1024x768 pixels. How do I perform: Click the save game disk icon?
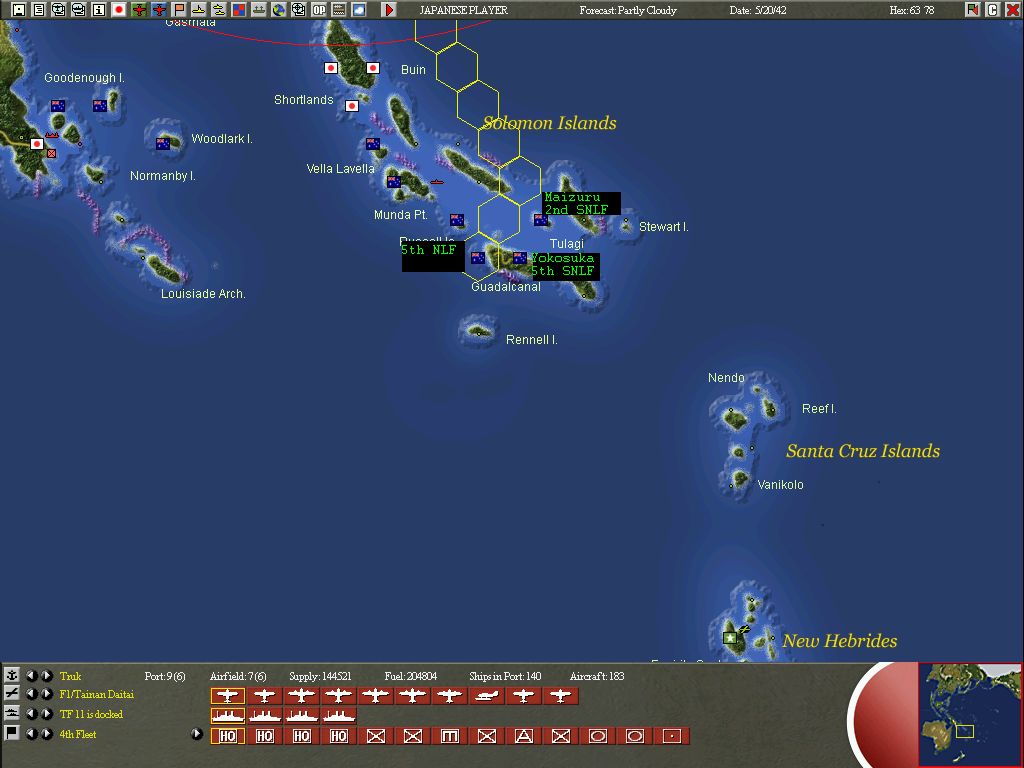(19, 10)
